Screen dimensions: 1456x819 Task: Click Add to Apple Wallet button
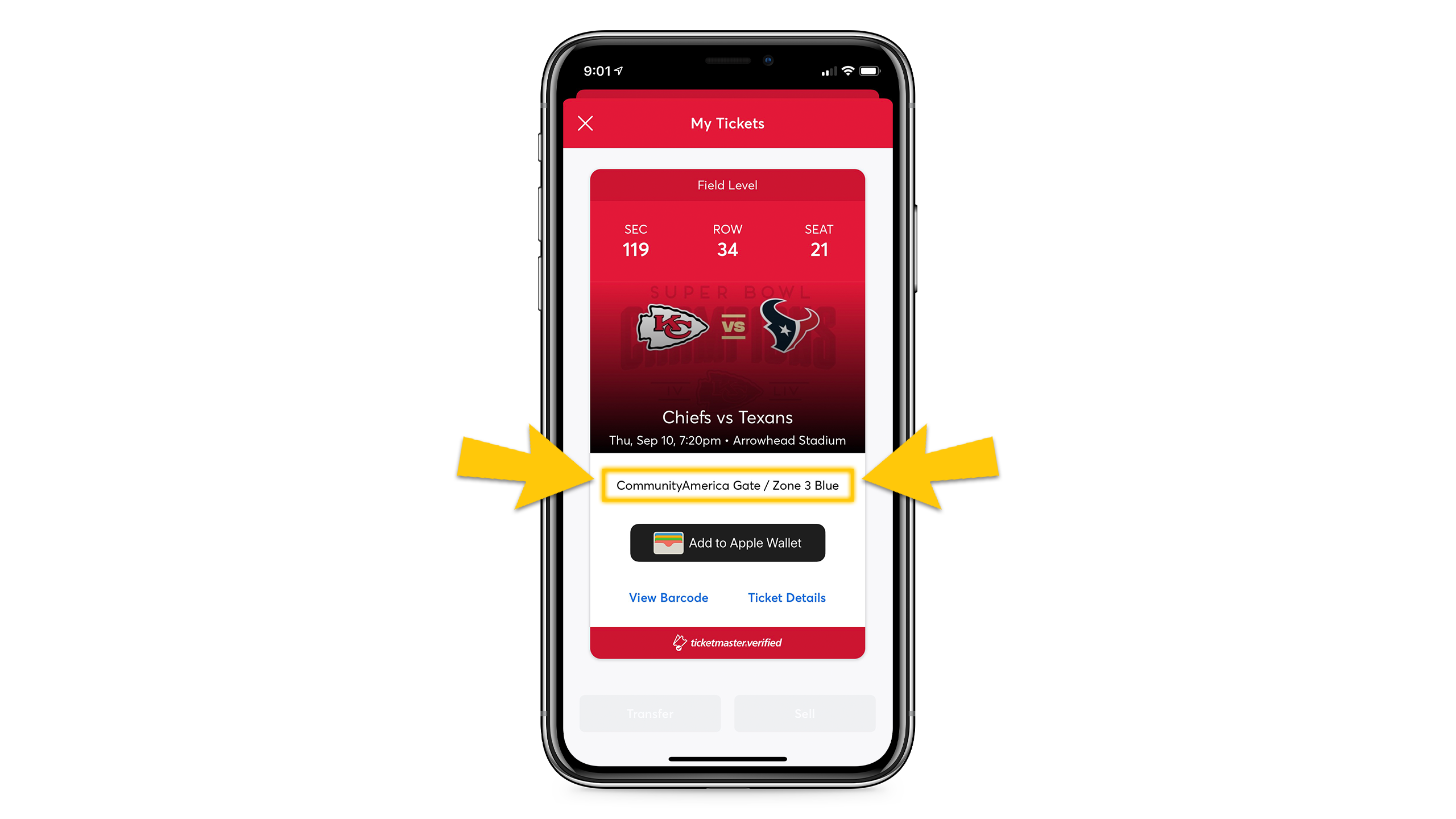point(728,542)
